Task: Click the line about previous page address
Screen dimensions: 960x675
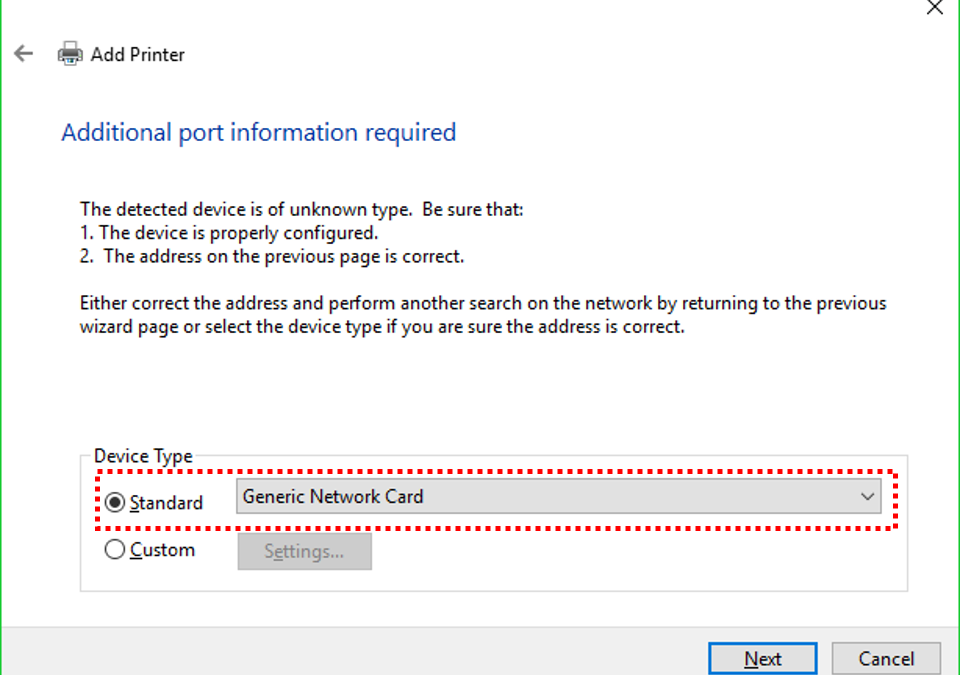Action: click(x=272, y=257)
